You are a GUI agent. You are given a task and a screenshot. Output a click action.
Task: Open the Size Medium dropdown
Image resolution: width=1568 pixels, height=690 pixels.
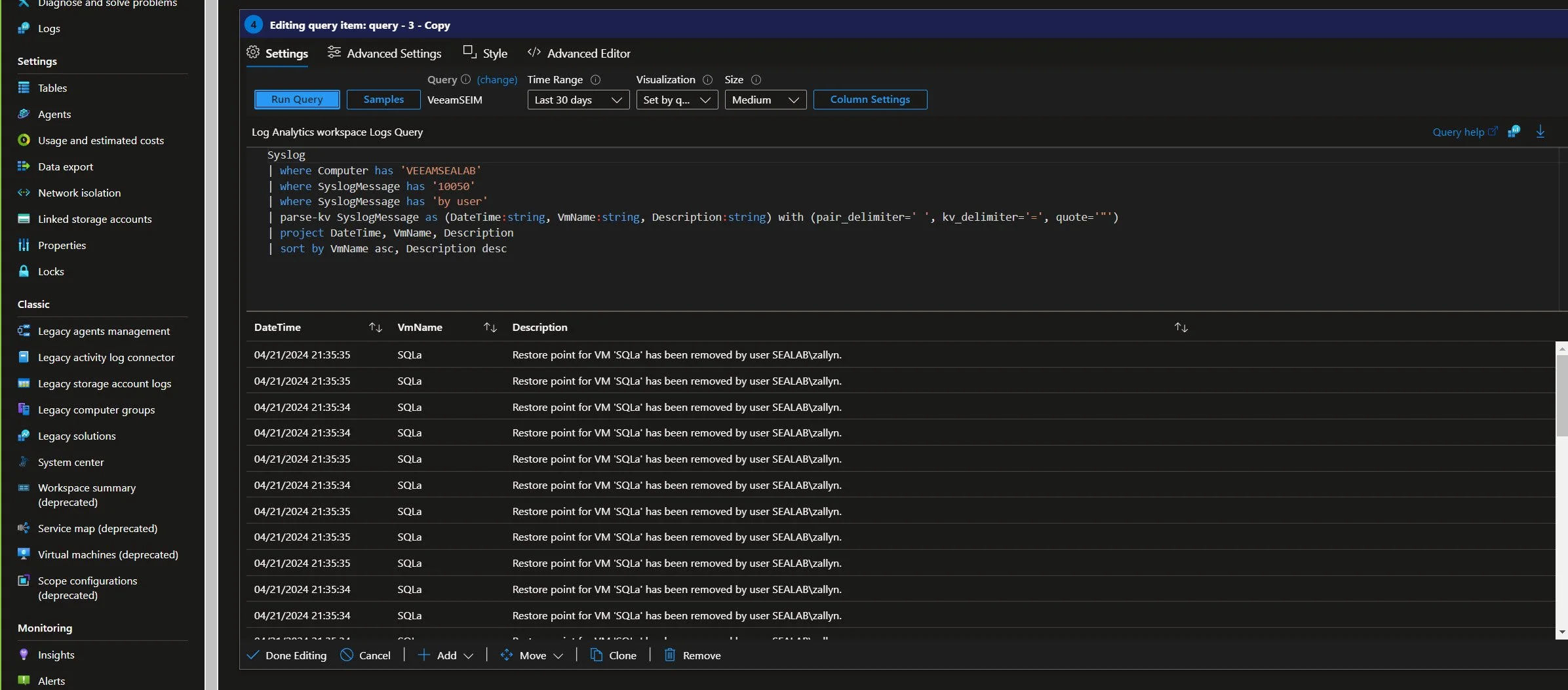766,100
